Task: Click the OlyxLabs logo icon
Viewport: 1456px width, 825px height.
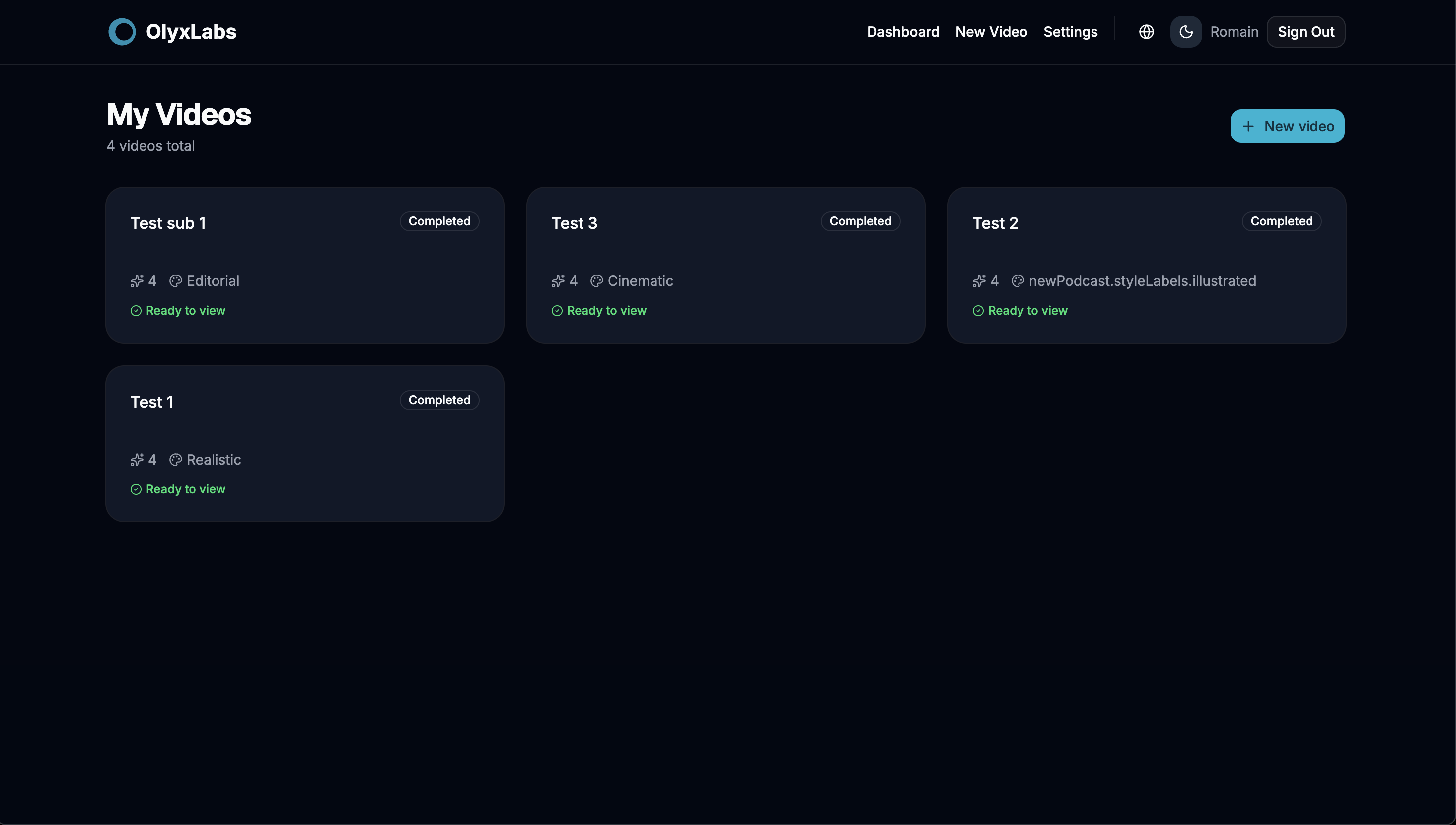Action: tap(122, 32)
